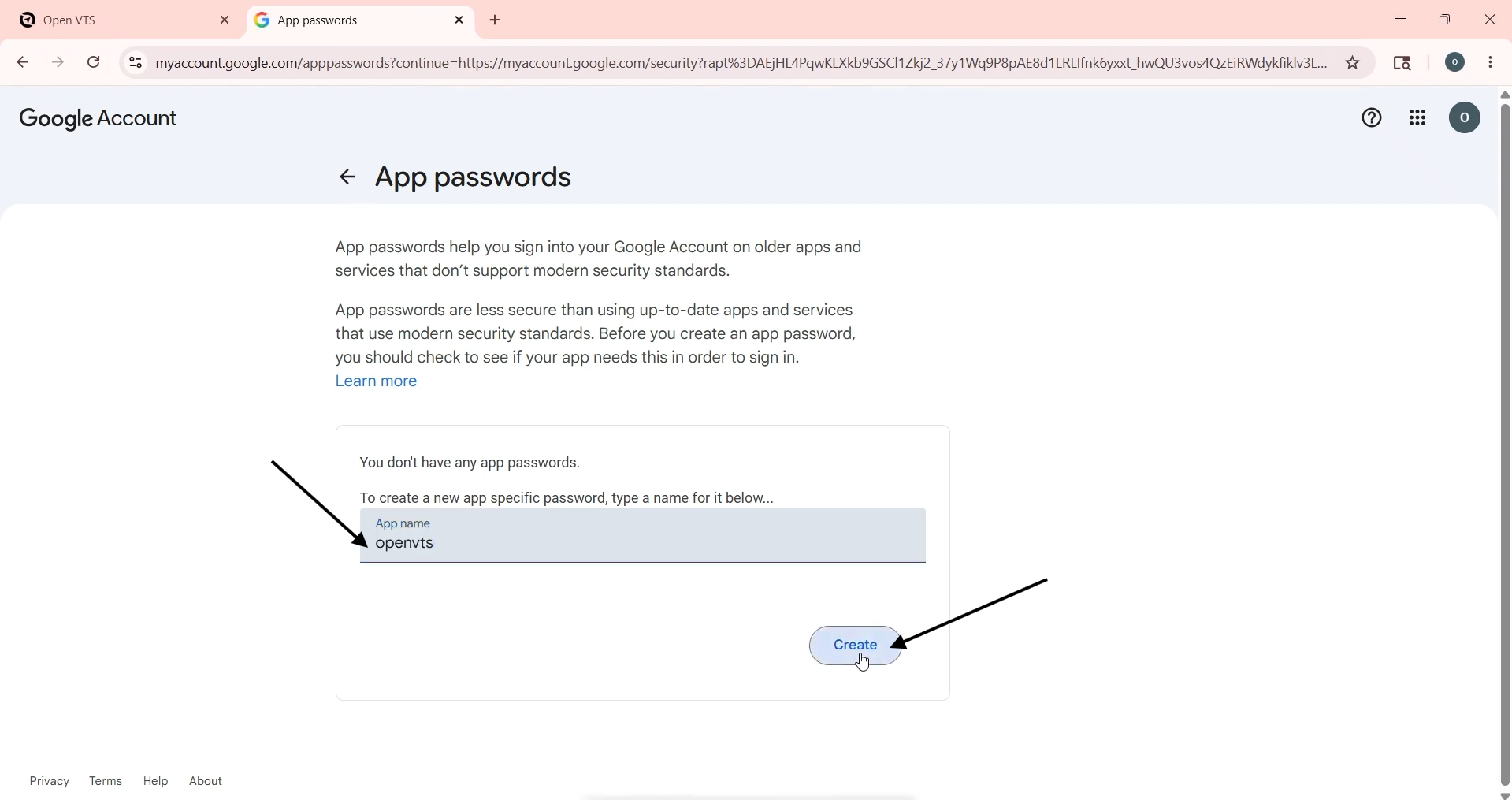The height and width of the screenshot is (800, 1512).
Task: Switch to the Open VTS tab
Action: pyautogui.click(x=118, y=20)
